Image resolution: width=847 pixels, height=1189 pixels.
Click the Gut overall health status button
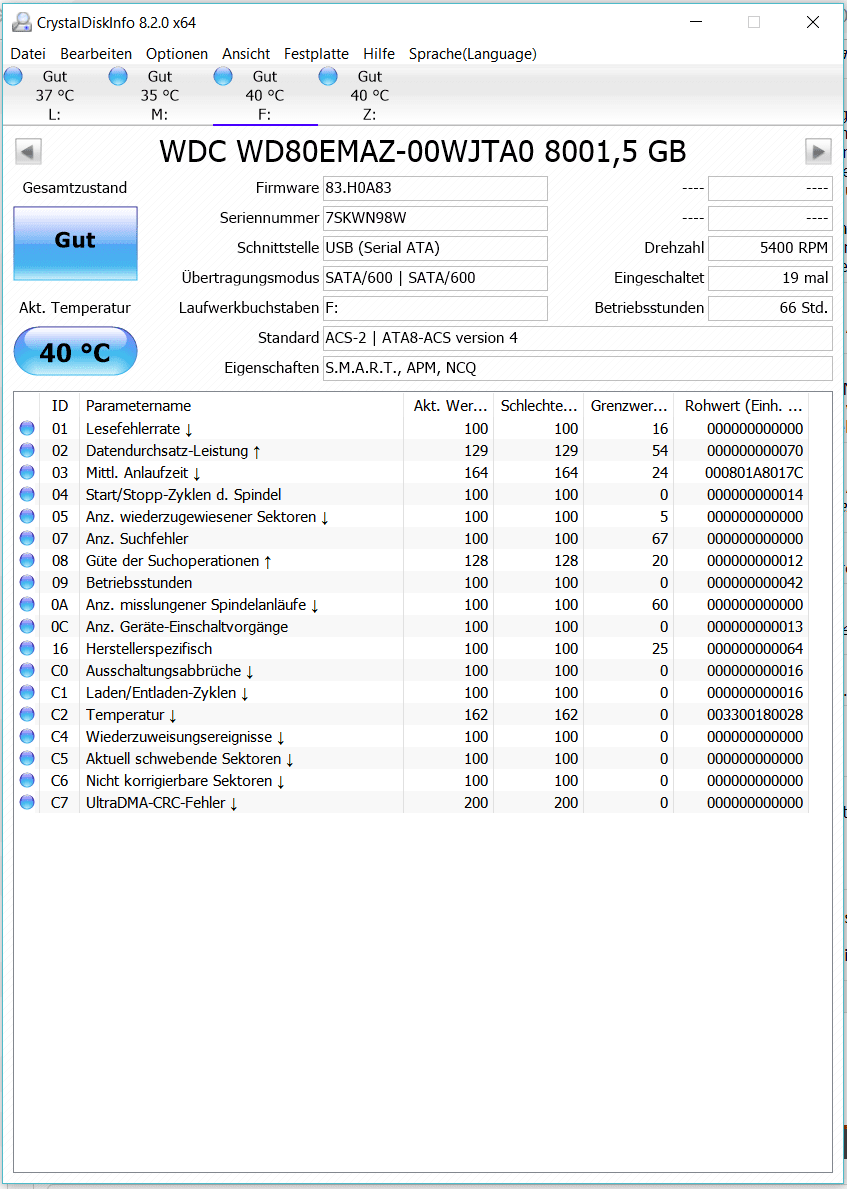pos(75,243)
